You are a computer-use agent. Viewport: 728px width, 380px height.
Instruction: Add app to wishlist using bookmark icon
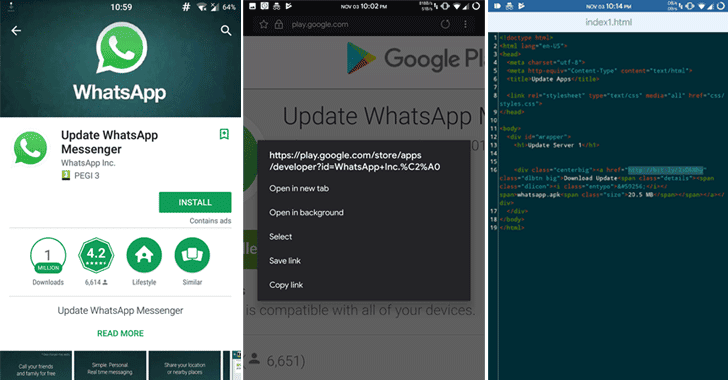tap(224, 134)
